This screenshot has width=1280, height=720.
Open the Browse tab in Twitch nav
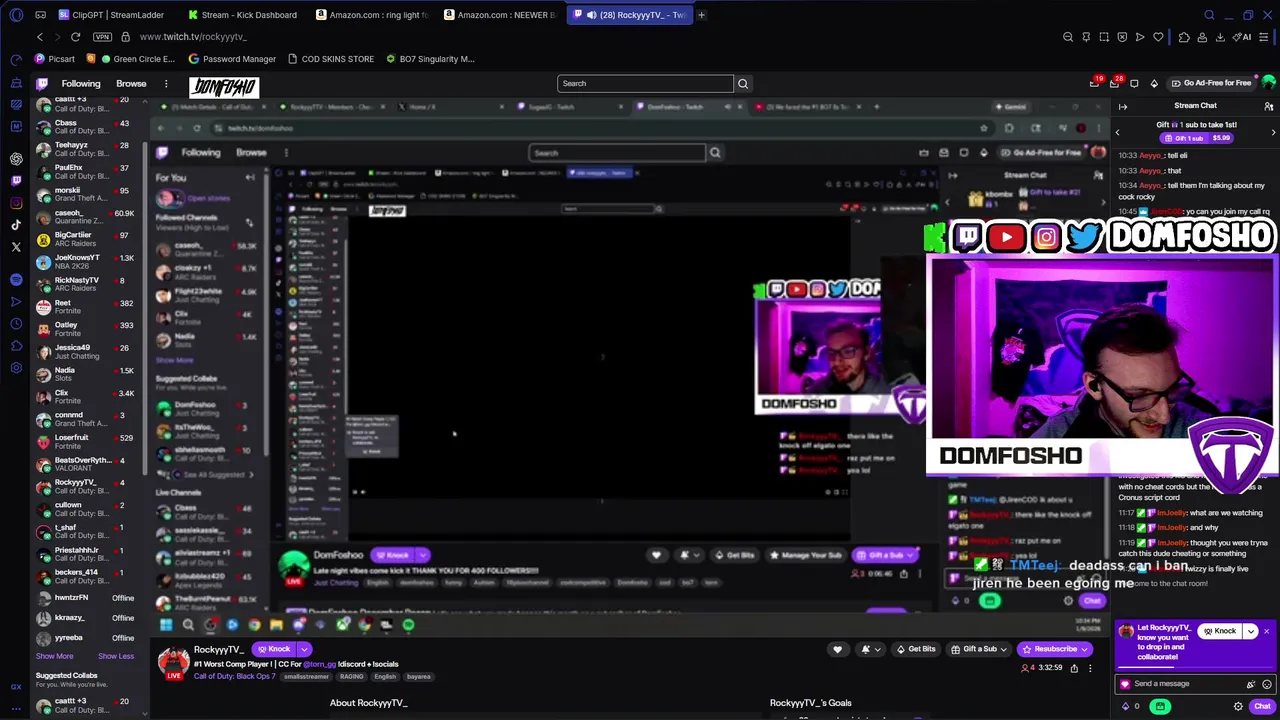point(131,84)
